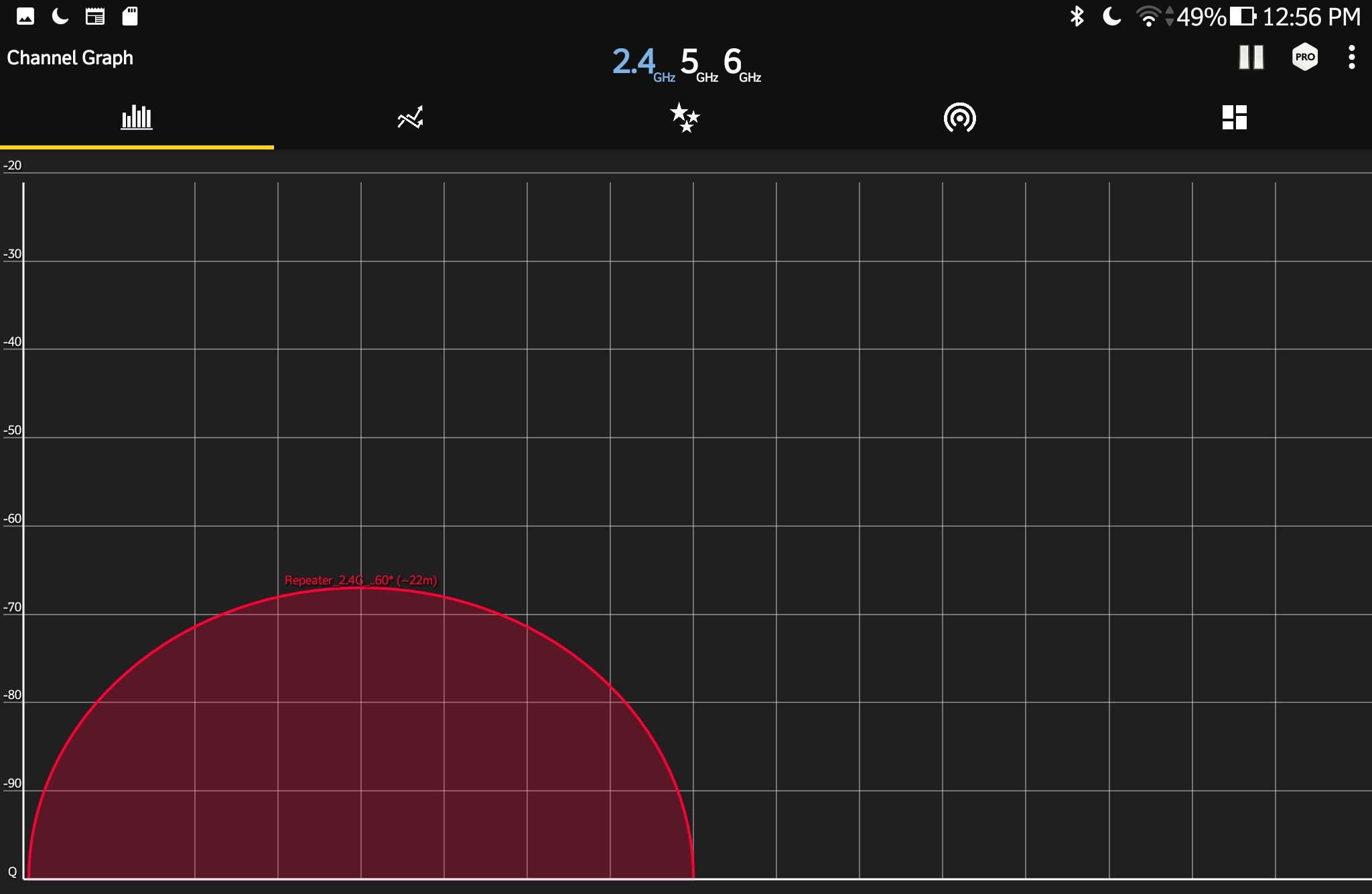The width and height of the screenshot is (1372, 894).
Task: Tap the Bluetooth status bar icon
Action: pyautogui.click(x=1077, y=16)
